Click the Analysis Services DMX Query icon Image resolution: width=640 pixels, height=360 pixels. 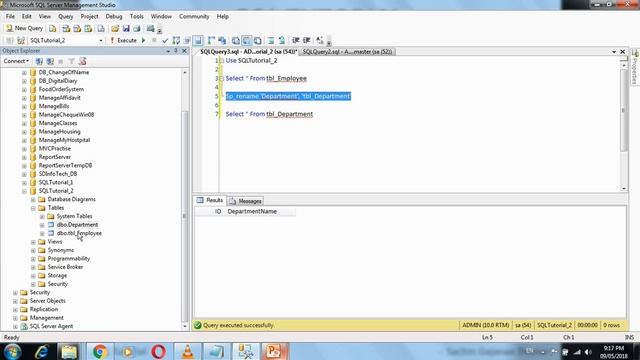[x=77, y=29]
